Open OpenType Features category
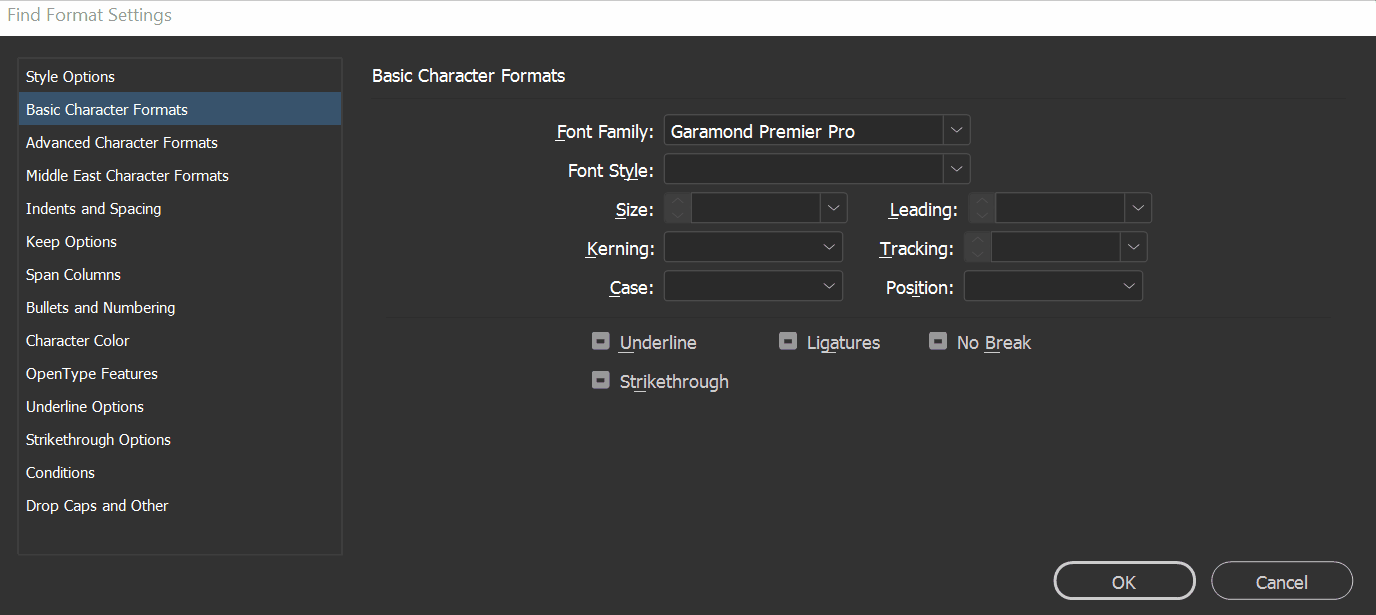This screenshot has height=615, width=1376. (180, 373)
